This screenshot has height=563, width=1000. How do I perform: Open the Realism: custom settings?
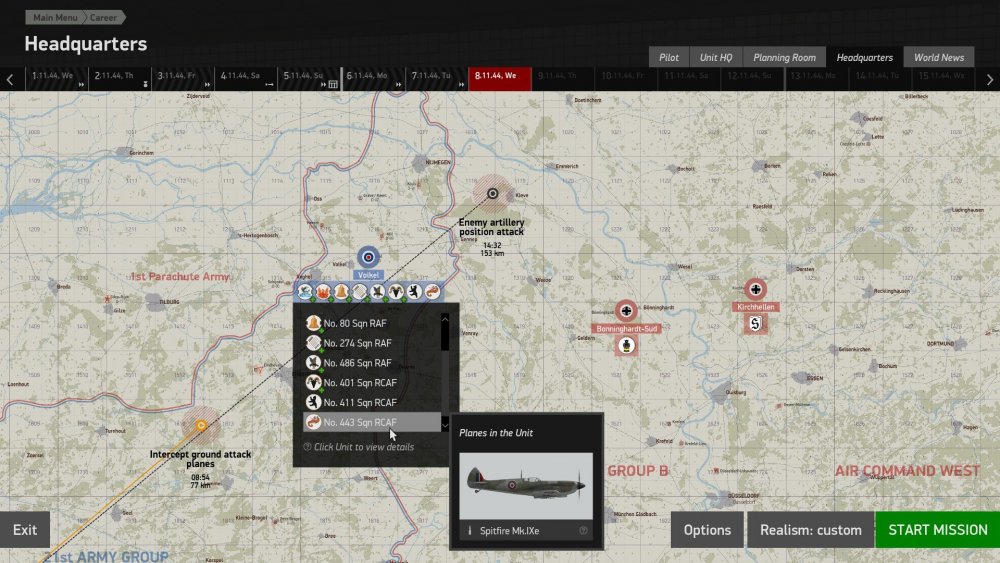(810, 530)
